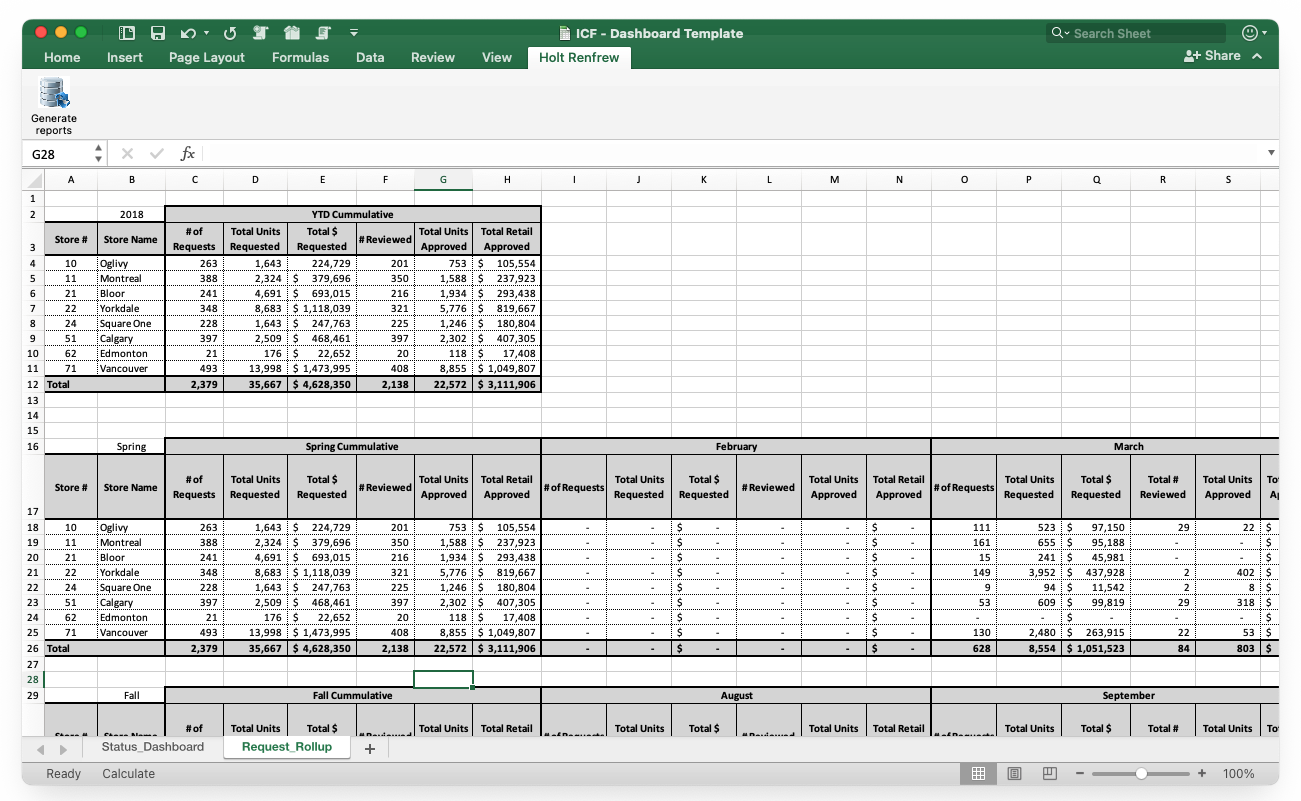
Task: Click the Name Box showing G28
Action: pos(58,154)
